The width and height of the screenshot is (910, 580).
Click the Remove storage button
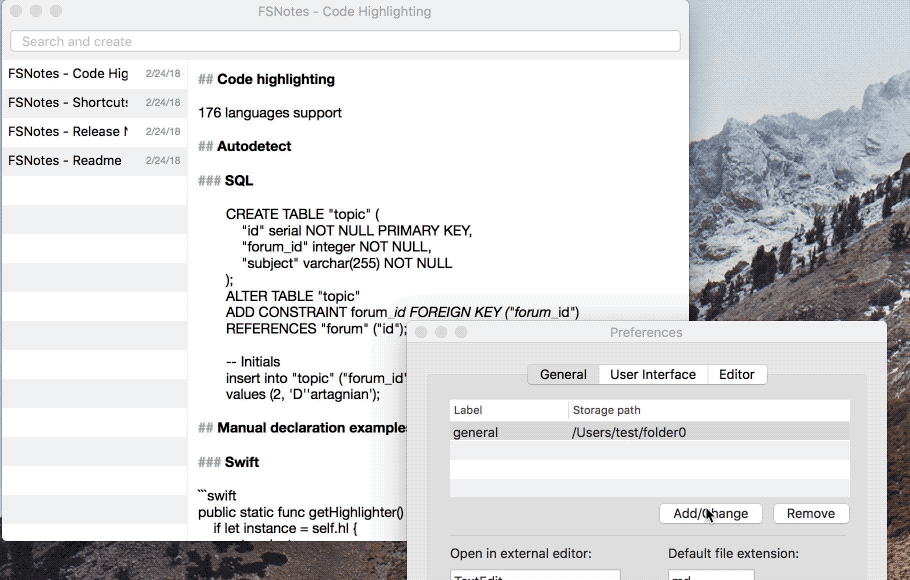click(811, 513)
